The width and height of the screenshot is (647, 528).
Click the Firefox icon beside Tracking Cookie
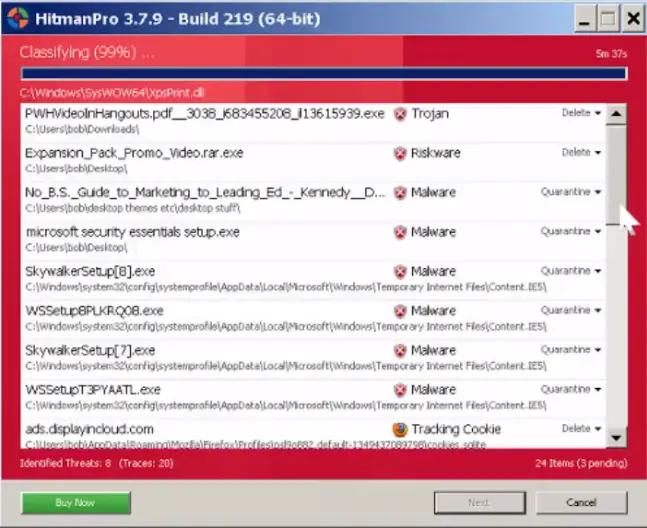click(400, 429)
